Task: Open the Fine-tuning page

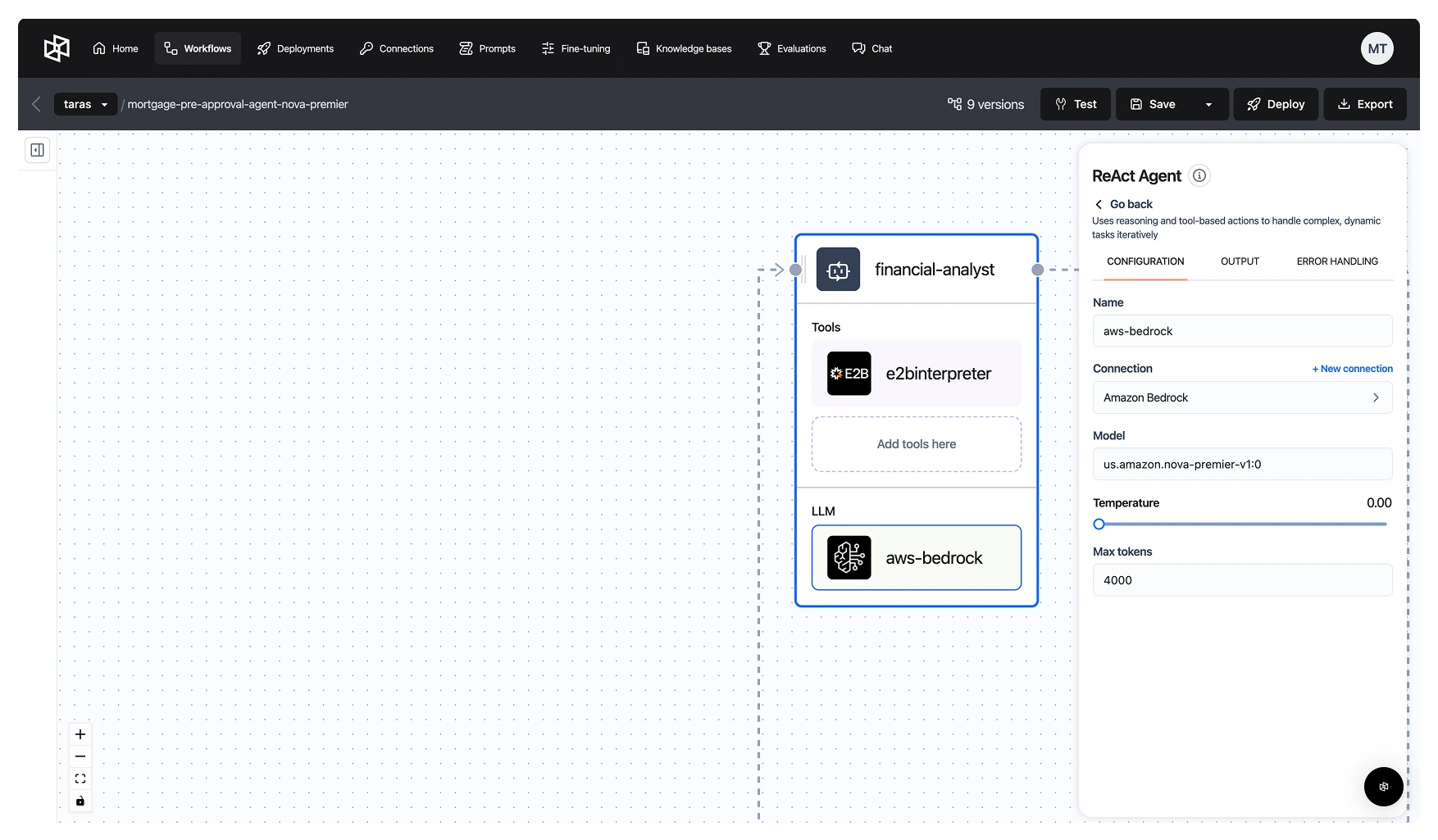Action: tap(576, 48)
